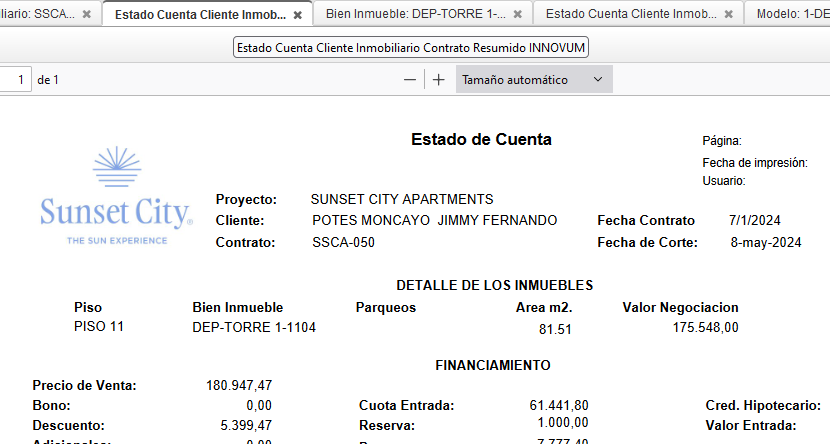Click the property name DEP-TORRE 1-1104

coord(254,327)
